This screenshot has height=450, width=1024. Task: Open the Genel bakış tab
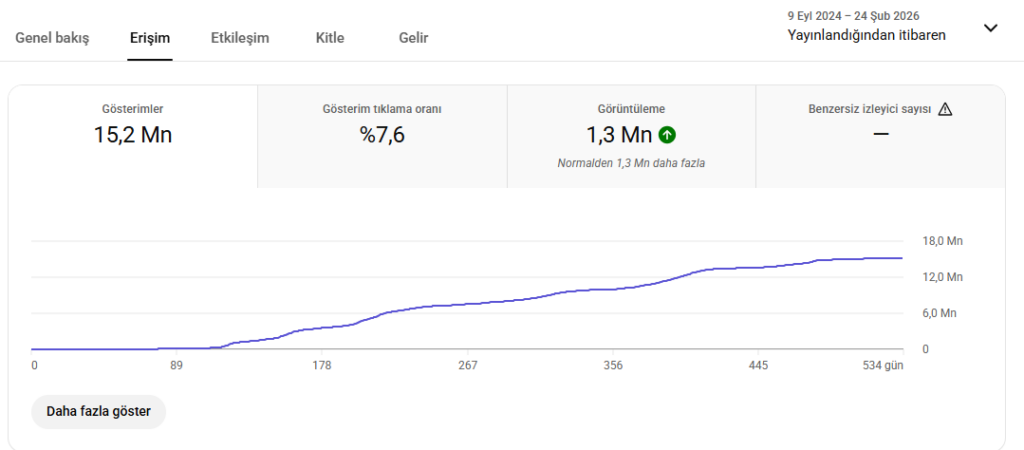tap(52, 38)
